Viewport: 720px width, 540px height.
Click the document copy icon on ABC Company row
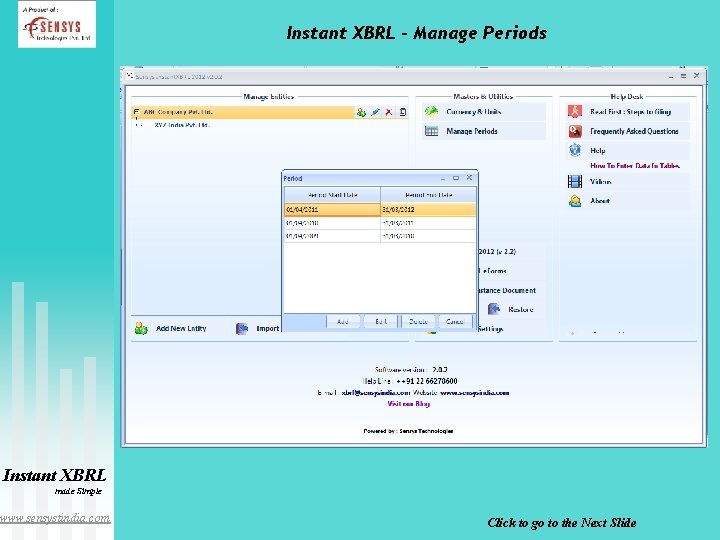coord(403,112)
